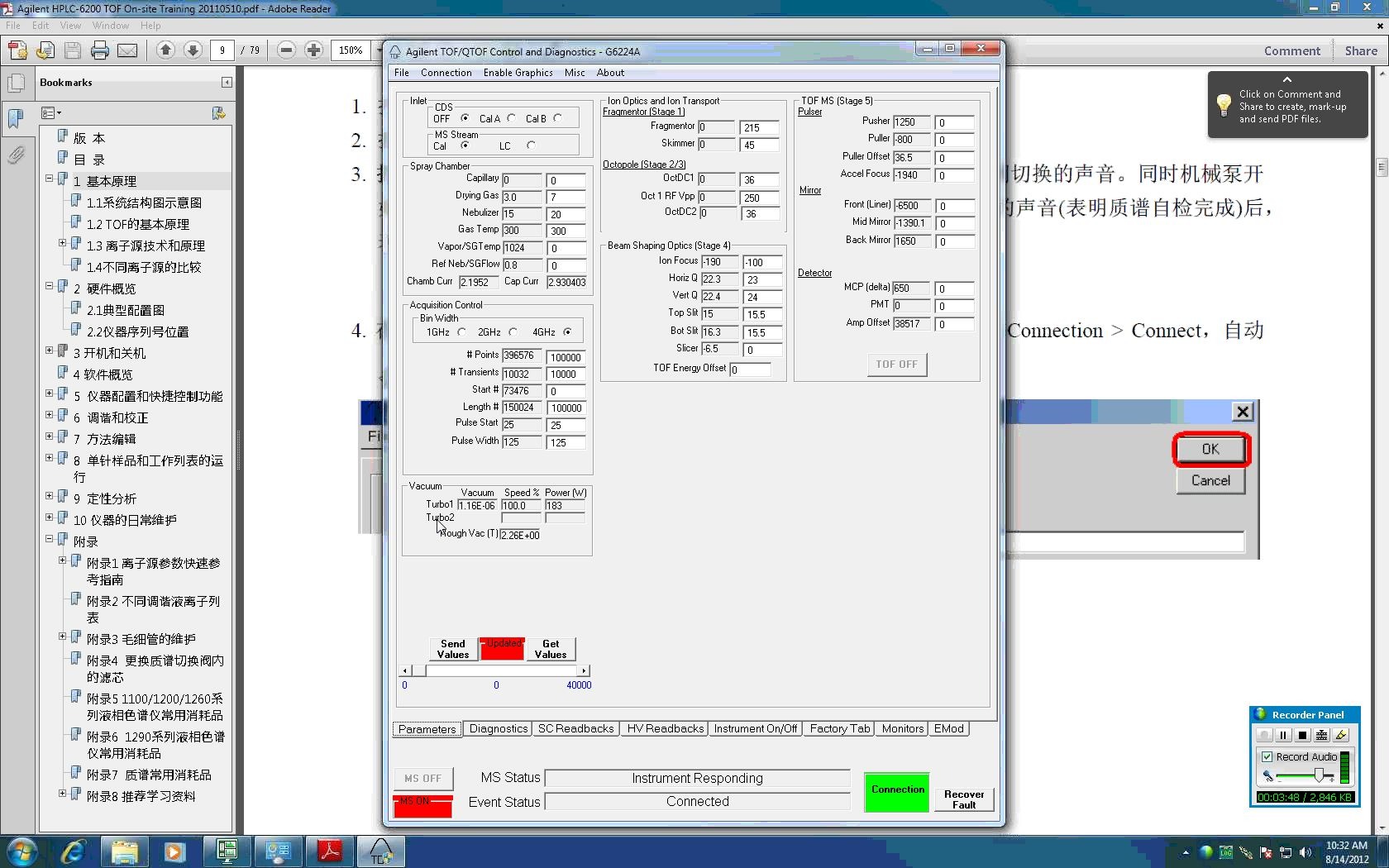Click the Recover Fault button
This screenshot has height=868, width=1389.
pyautogui.click(x=964, y=799)
